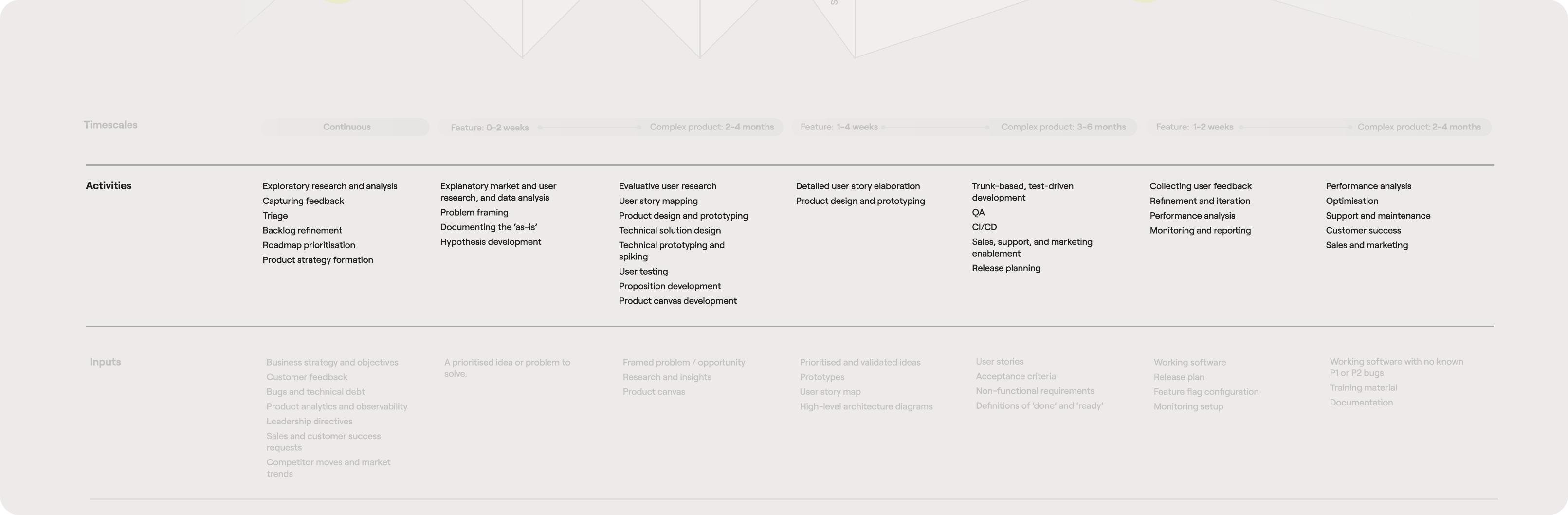Select the "Inputs" row heading
Screen dimensions: 1568x515
(x=105, y=362)
